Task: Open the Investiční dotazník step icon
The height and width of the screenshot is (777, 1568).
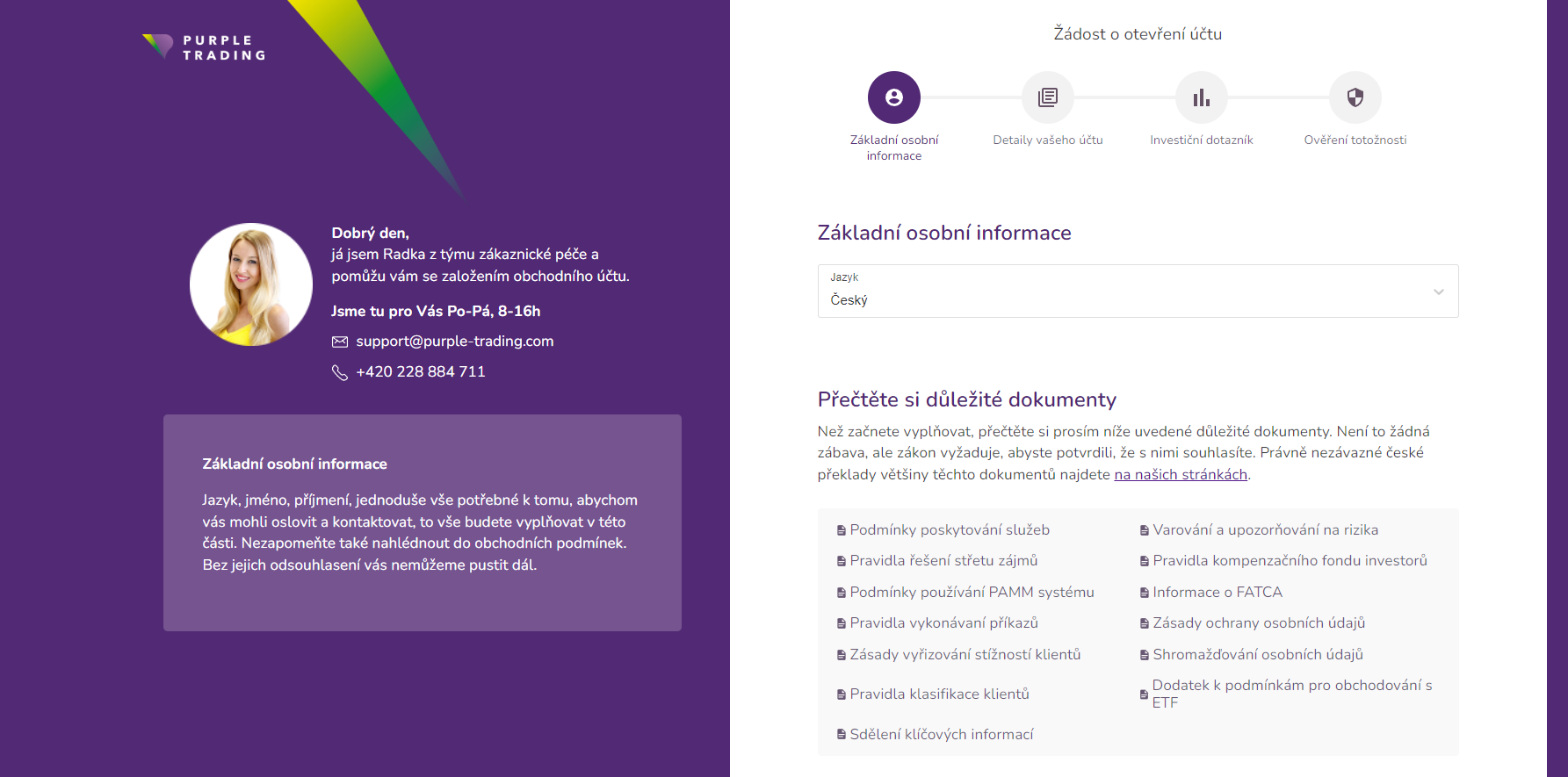Action: pos(1201,97)
